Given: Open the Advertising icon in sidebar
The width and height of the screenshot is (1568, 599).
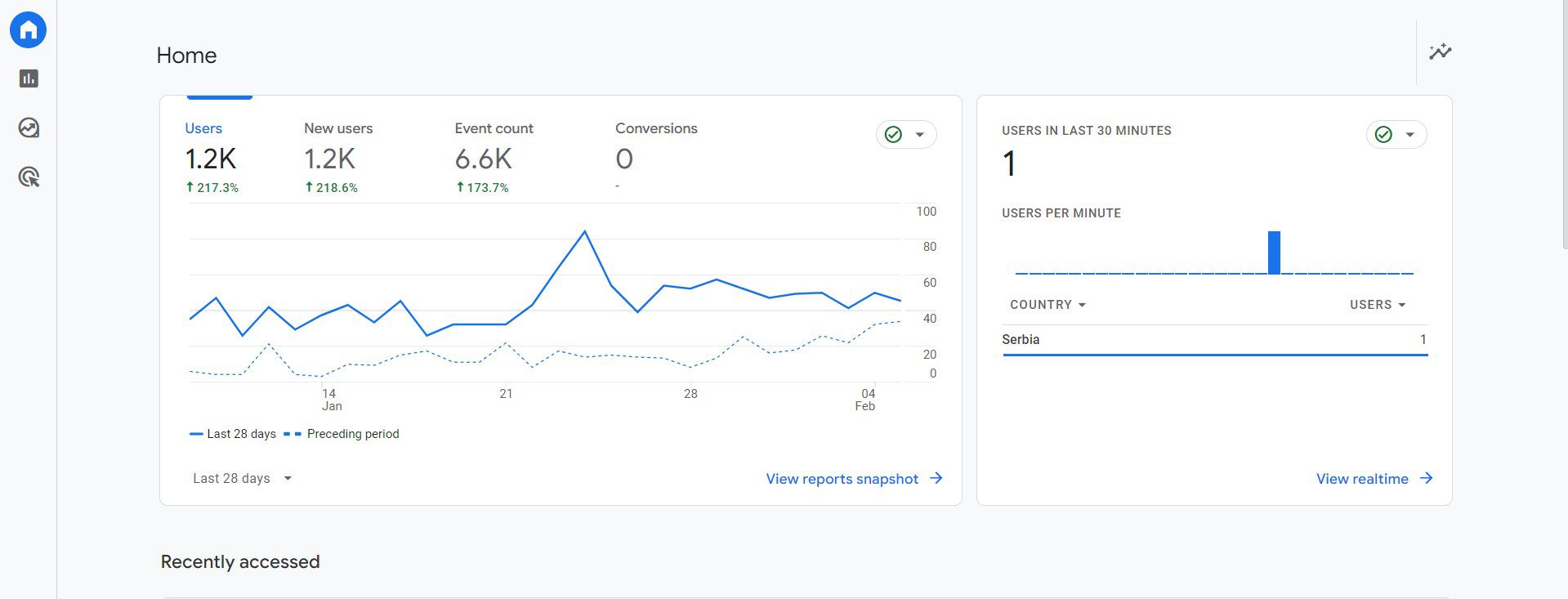Looking at the screenshot, I should point(29,177).
